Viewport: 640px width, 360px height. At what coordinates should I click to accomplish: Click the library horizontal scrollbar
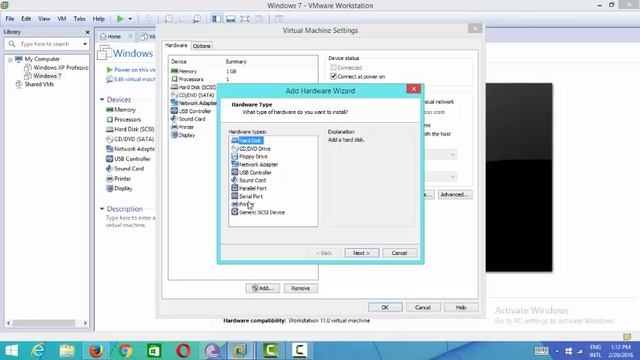tap(44, 323)
